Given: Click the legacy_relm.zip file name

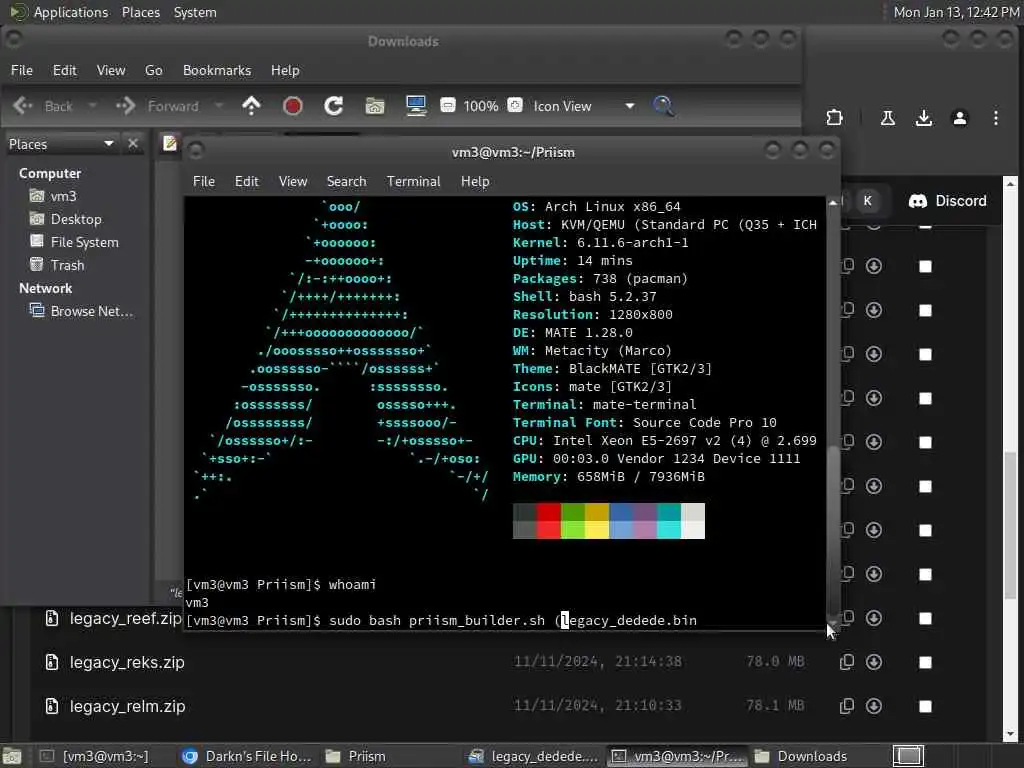Looking at the screenshot, I should pos(127,706).
